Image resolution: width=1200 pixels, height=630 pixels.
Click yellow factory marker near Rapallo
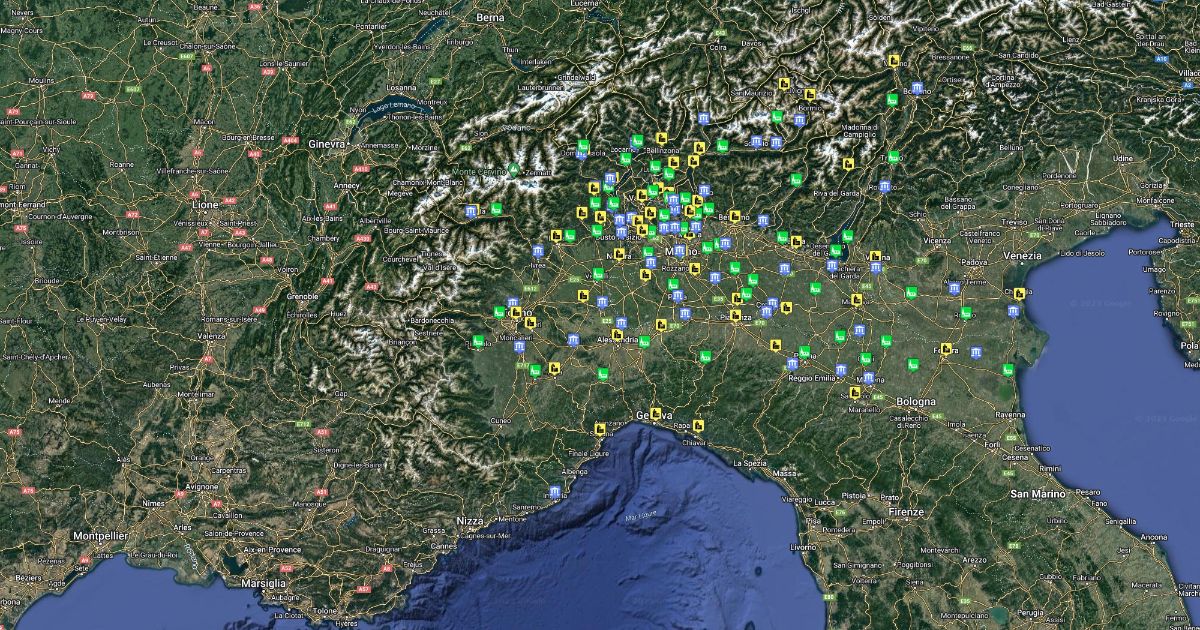coord(699,425)
